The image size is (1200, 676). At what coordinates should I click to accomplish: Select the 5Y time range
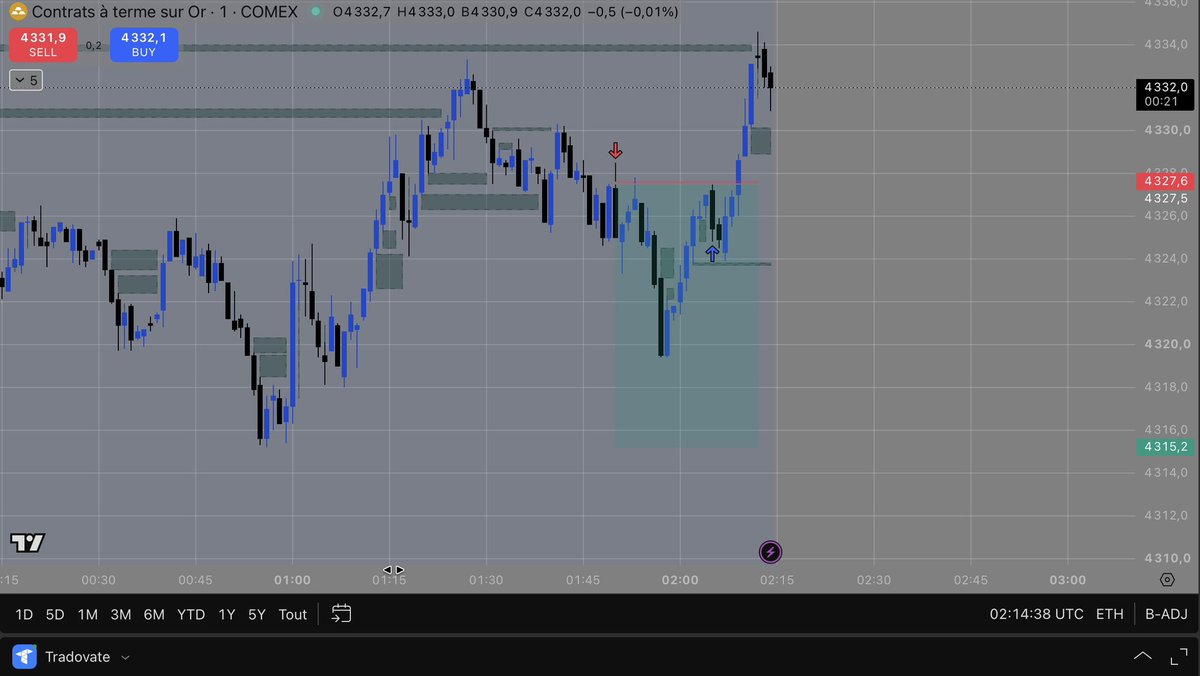(x=257, y=614)
